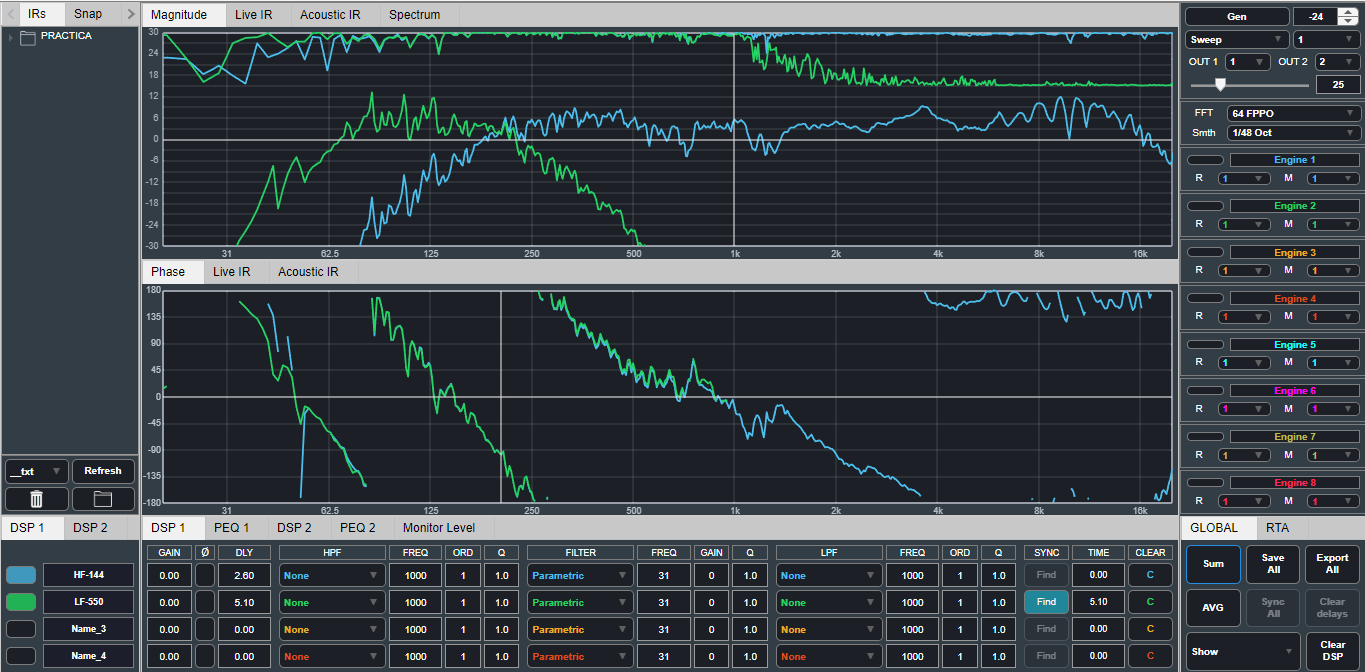The height and width of the screenshot is (672, 1365).
Task: Open Engine 3 M input dropdown
Action: click(1334, 270)
